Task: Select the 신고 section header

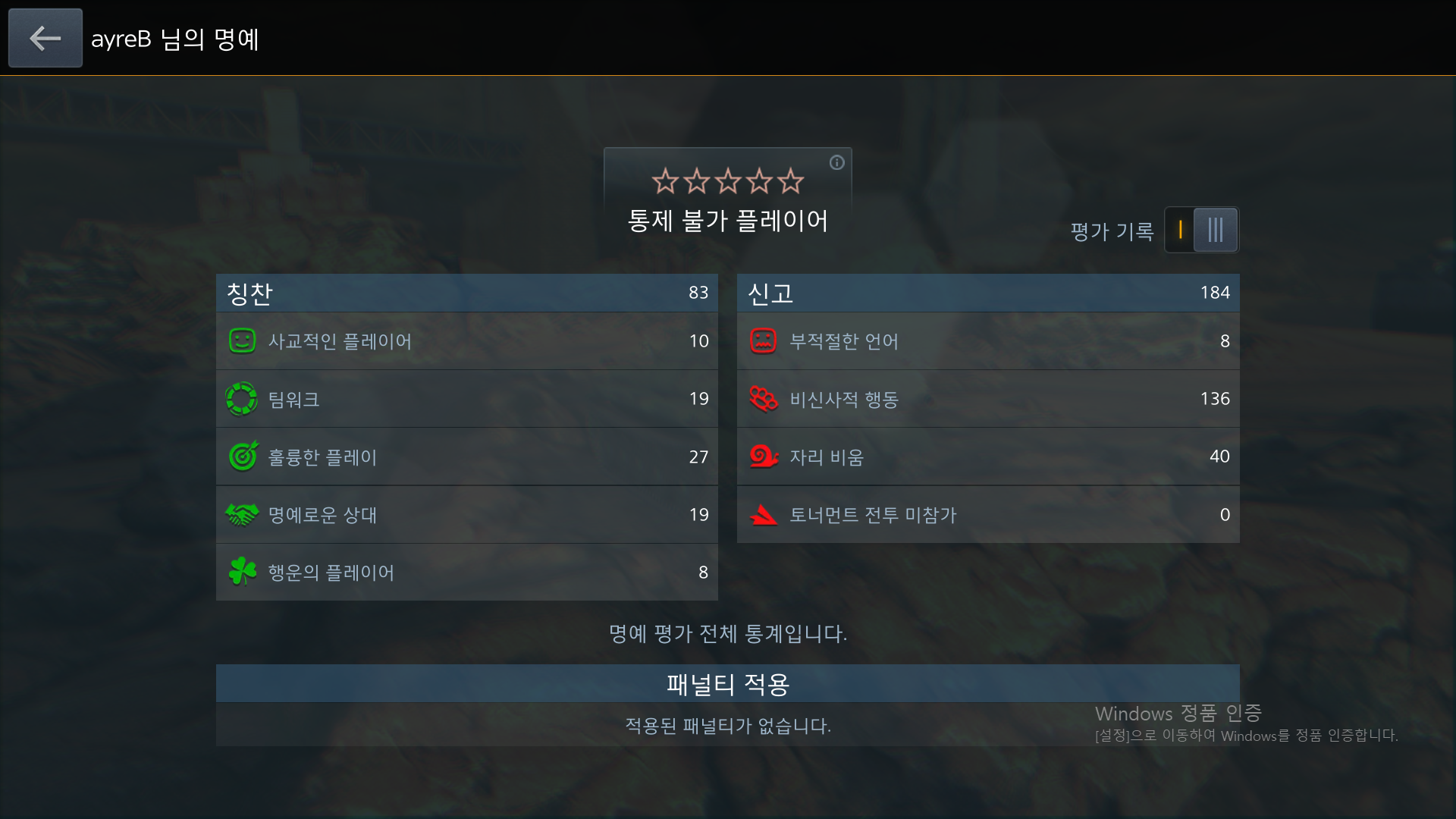Action: coord(988,293)
